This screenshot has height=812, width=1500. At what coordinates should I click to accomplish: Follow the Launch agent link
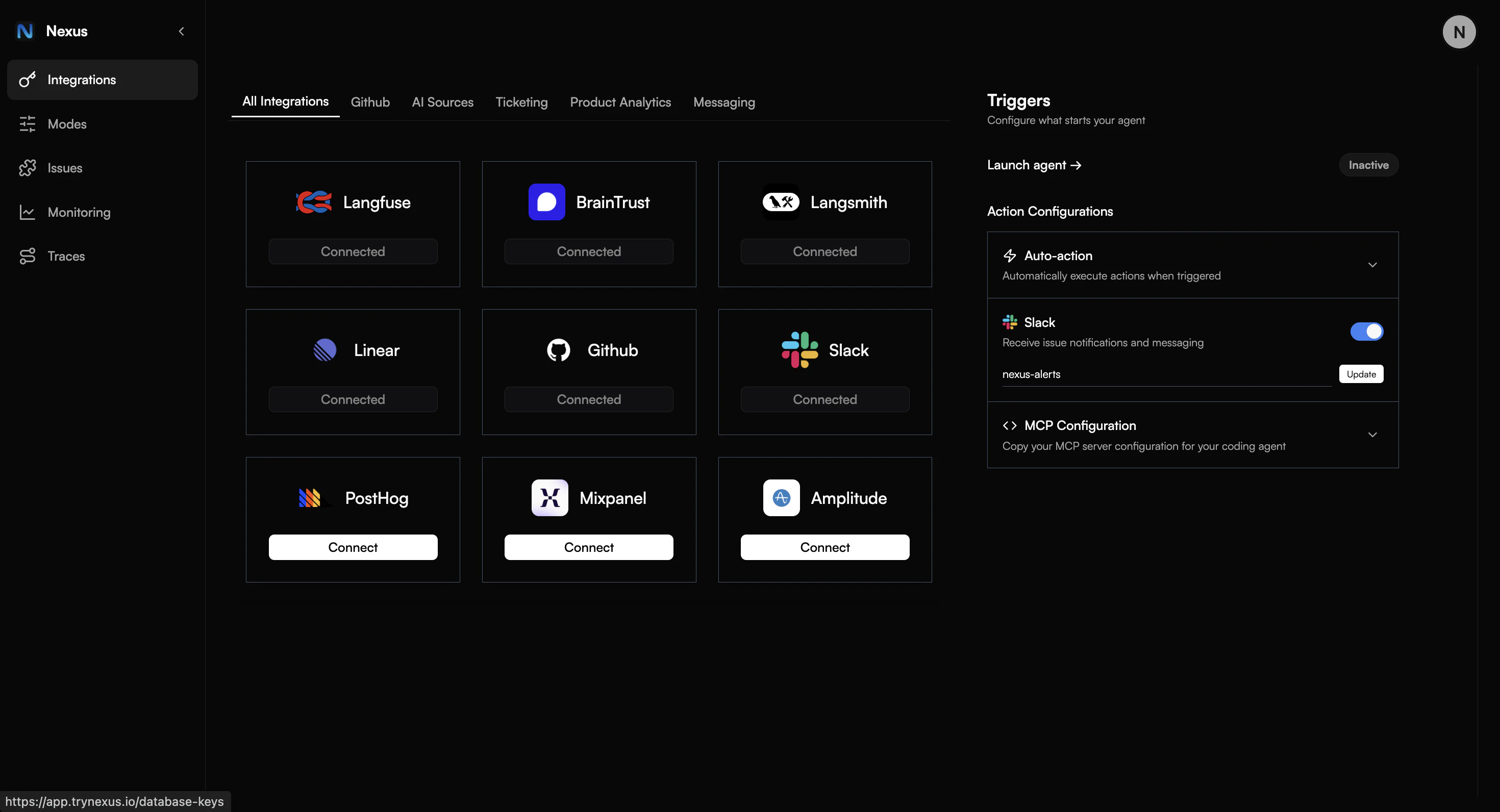coord(1035,165)
